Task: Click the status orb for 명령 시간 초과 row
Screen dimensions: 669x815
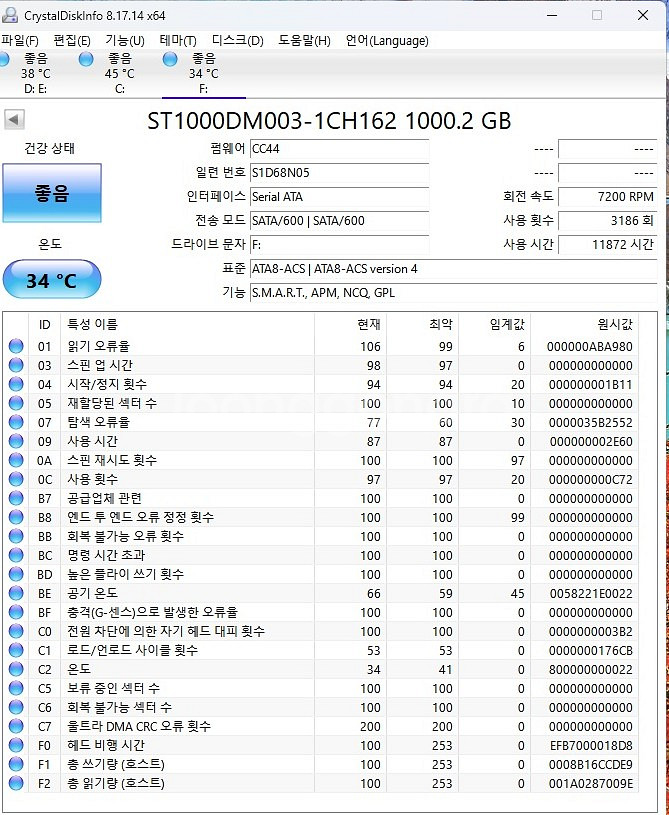Action: (x=16, y=555)
